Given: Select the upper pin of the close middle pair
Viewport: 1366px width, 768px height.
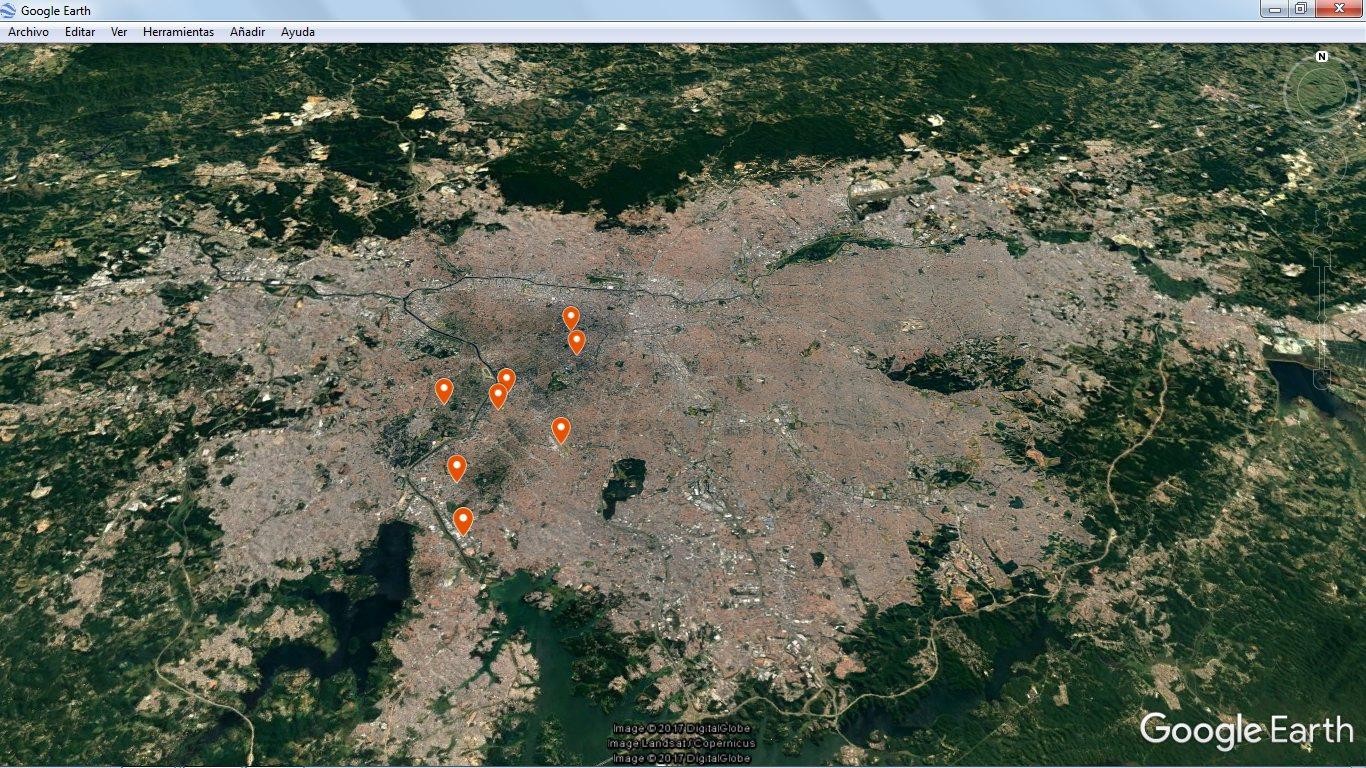Looking at the screenshot, I should [506, 379].
